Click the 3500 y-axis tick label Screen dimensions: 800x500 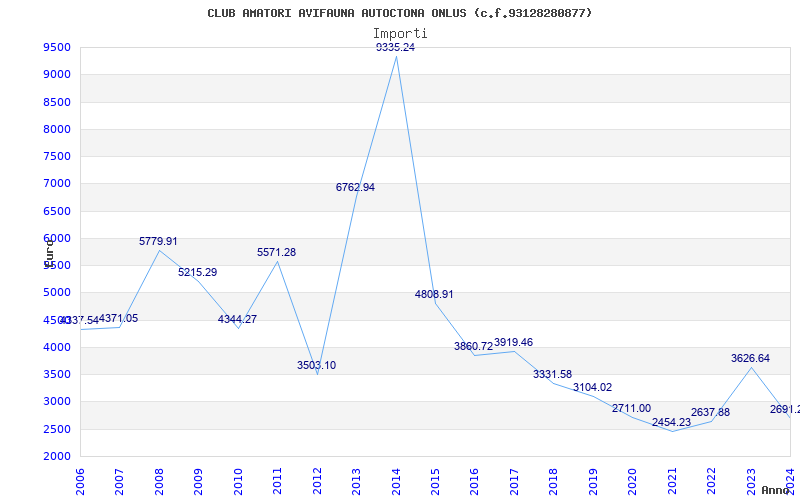pyautogui.click(x=57, y=374)
